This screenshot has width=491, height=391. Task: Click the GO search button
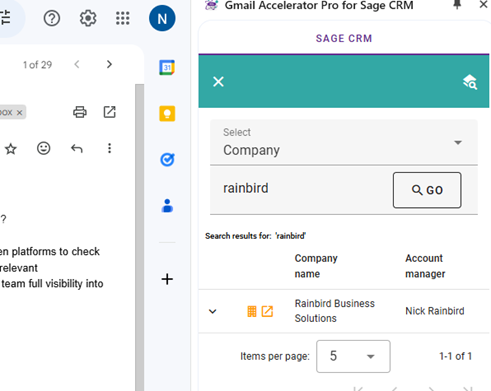[427, 190]
